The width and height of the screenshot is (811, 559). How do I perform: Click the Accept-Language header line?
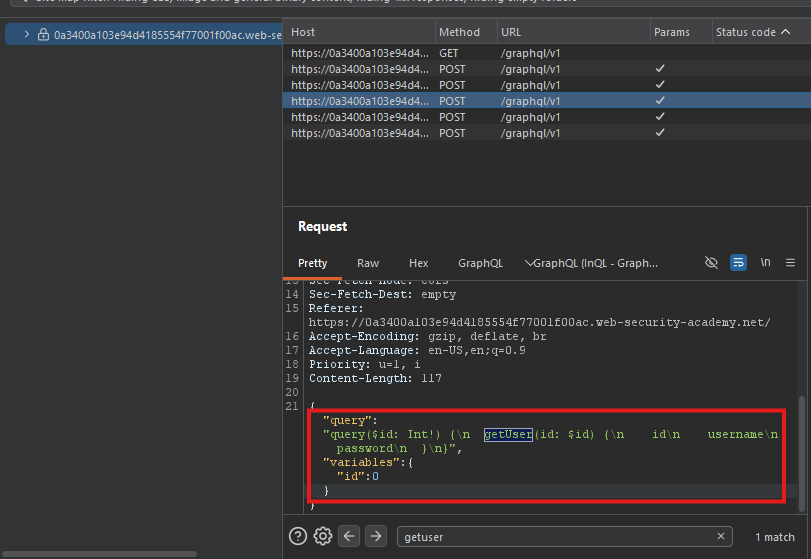(x=417, y=351)
